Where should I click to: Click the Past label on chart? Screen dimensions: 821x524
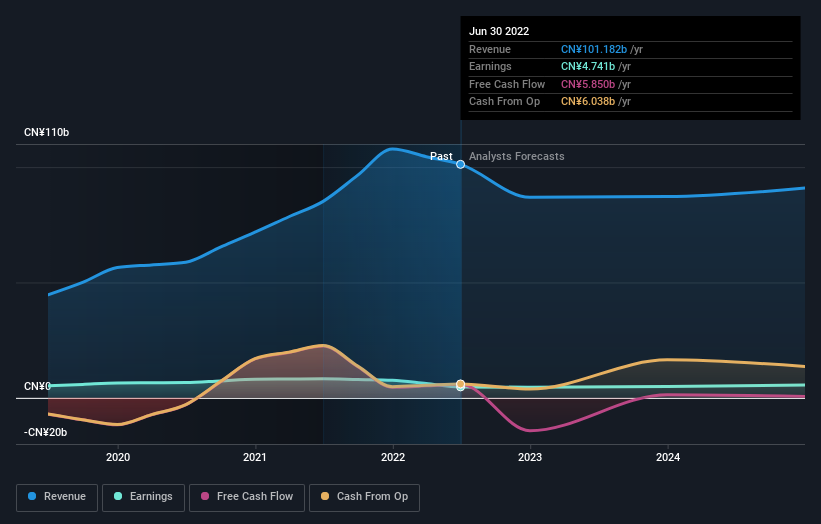[441, 156]
